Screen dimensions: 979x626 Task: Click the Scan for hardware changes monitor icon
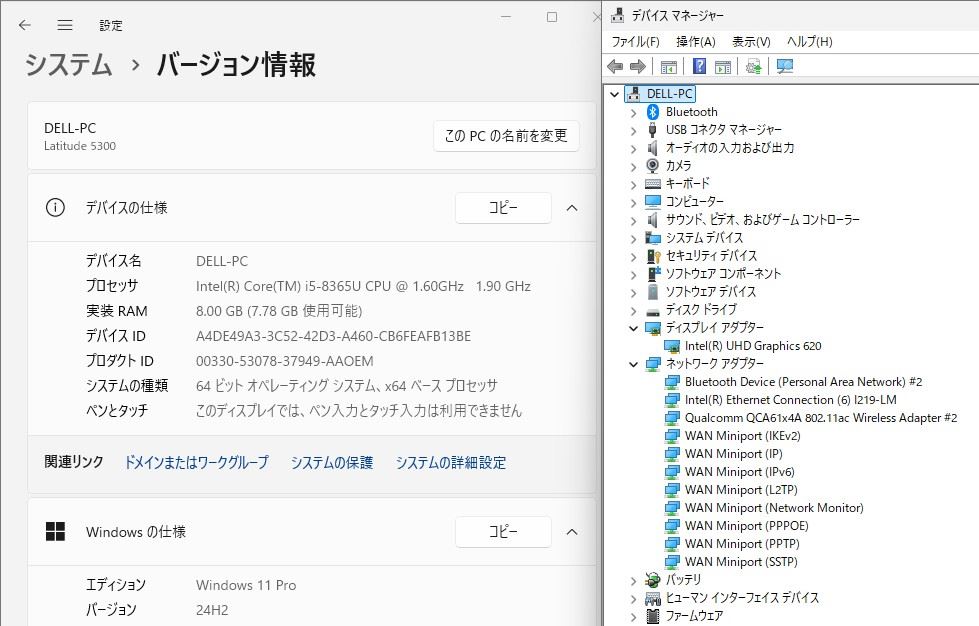coord(785,66)
